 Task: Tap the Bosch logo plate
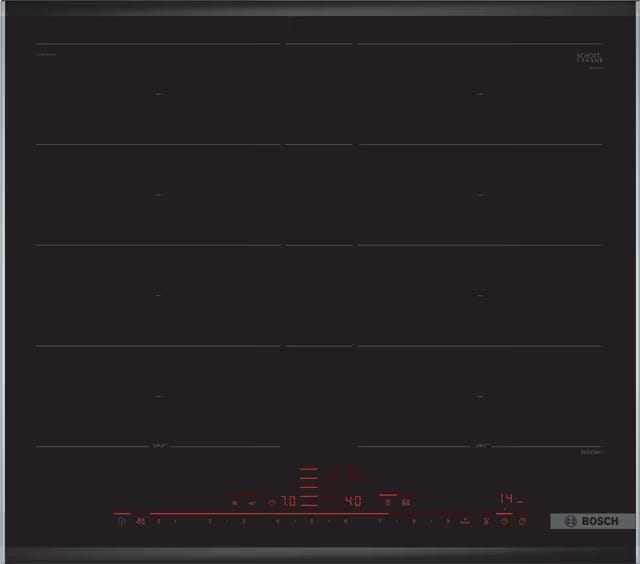(593, 521)
